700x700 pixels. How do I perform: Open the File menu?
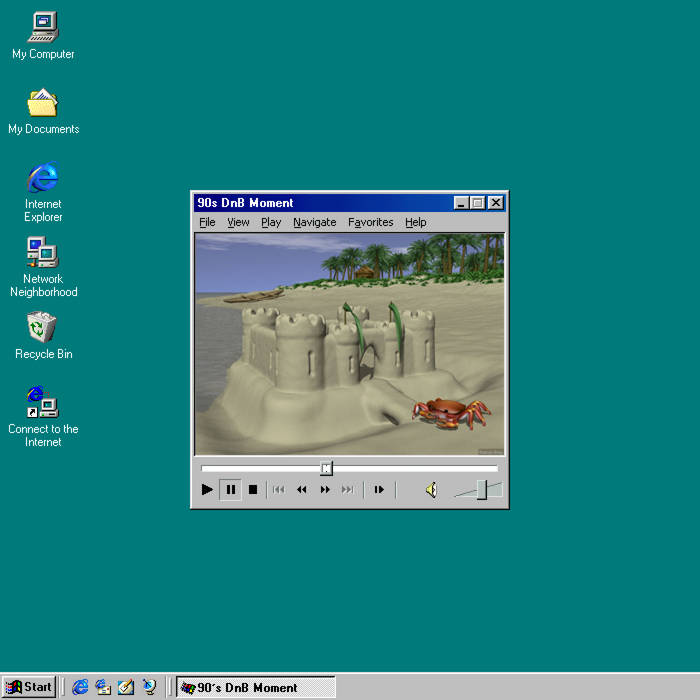click(207, 222)
